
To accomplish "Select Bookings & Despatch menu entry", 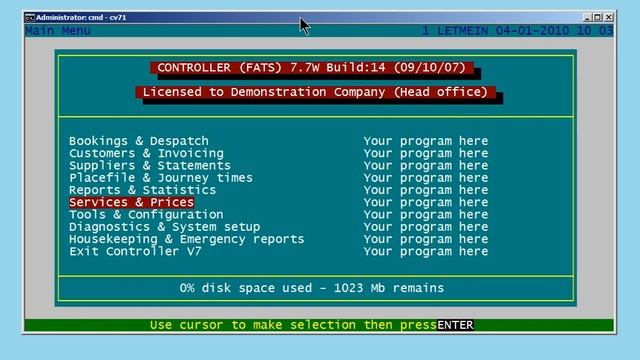I will pos(139,141).
